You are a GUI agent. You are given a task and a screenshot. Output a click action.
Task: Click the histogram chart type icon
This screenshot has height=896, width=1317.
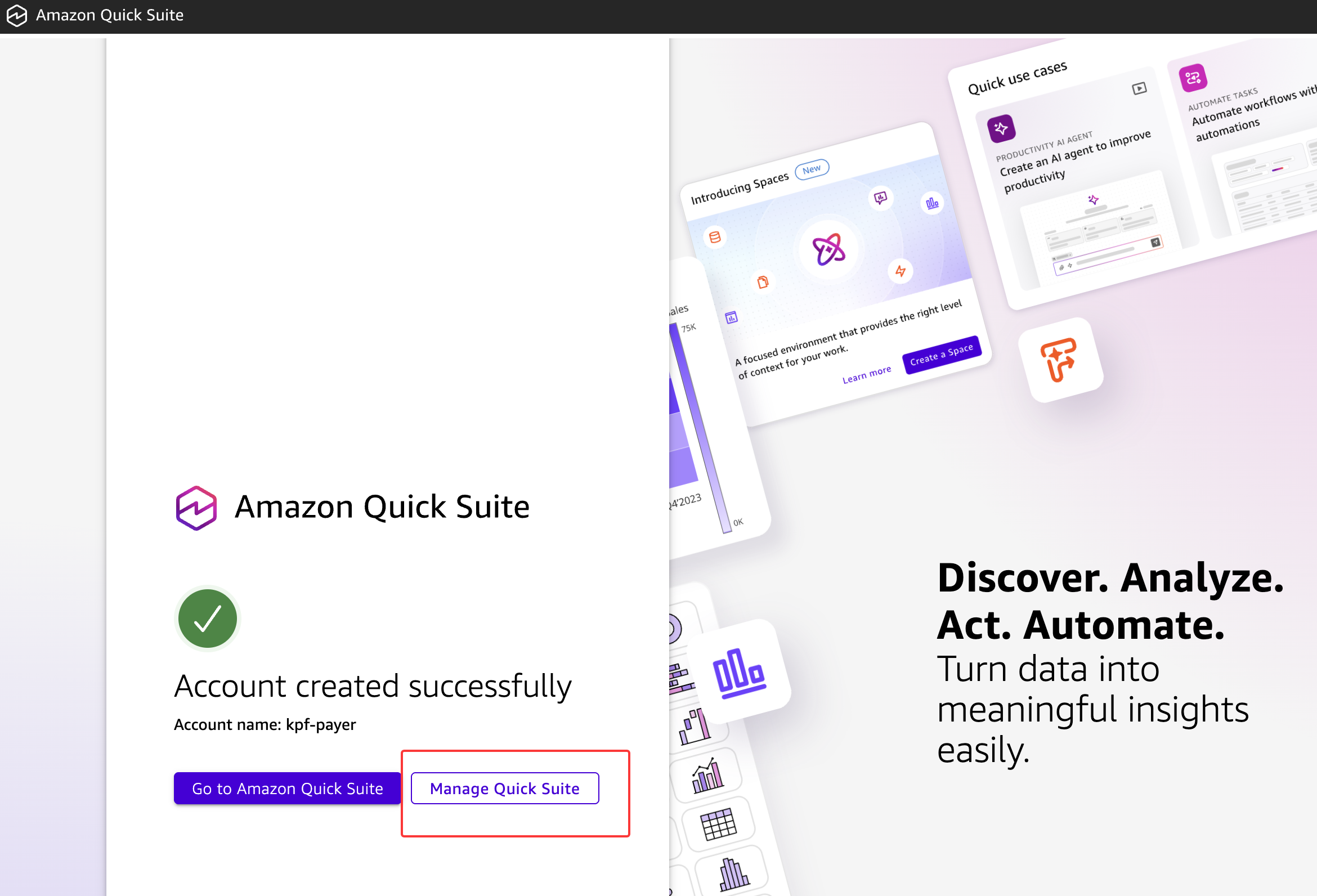[x=733, y=873]
